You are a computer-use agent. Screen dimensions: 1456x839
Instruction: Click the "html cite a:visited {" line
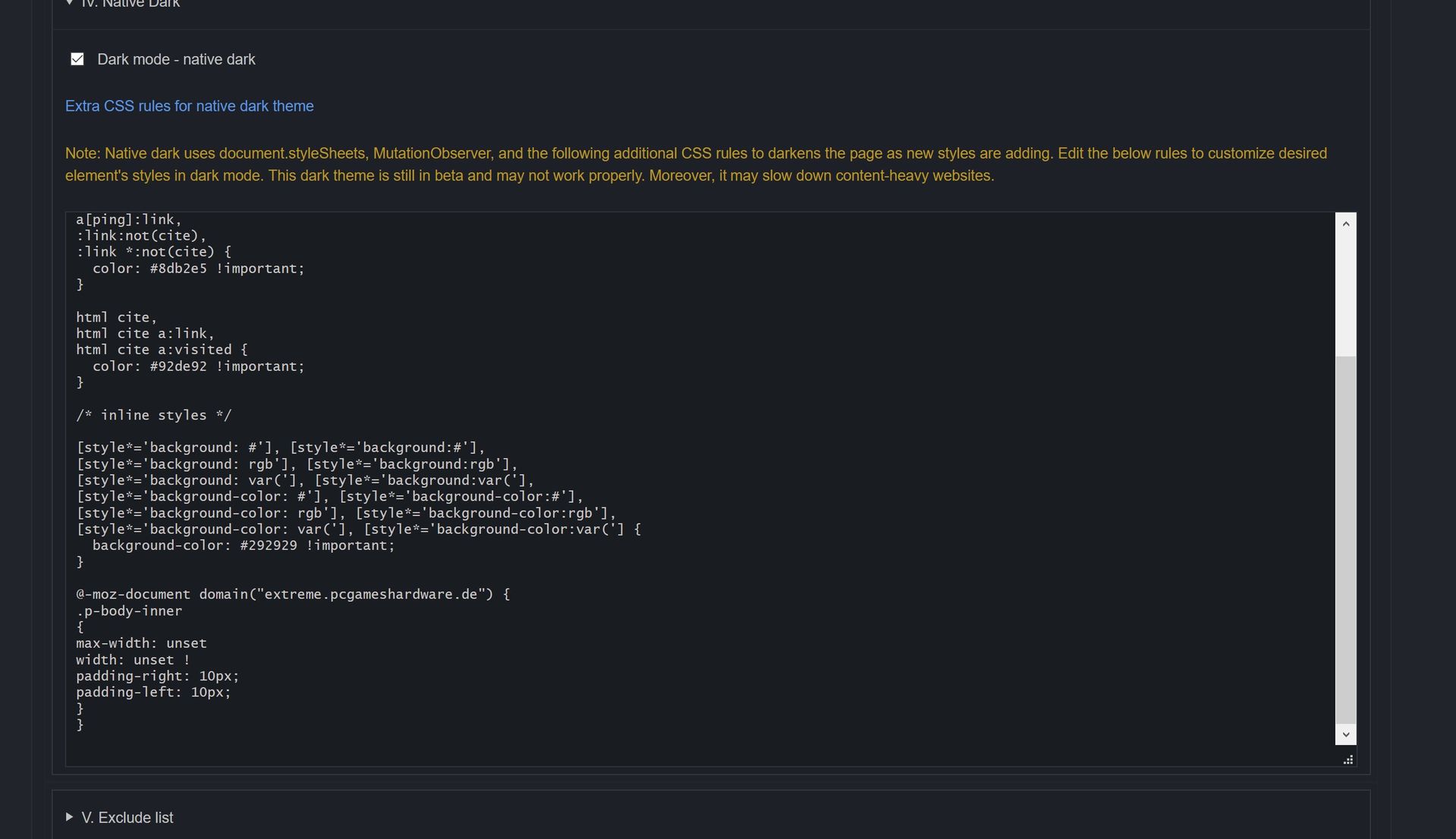[162, 350]
